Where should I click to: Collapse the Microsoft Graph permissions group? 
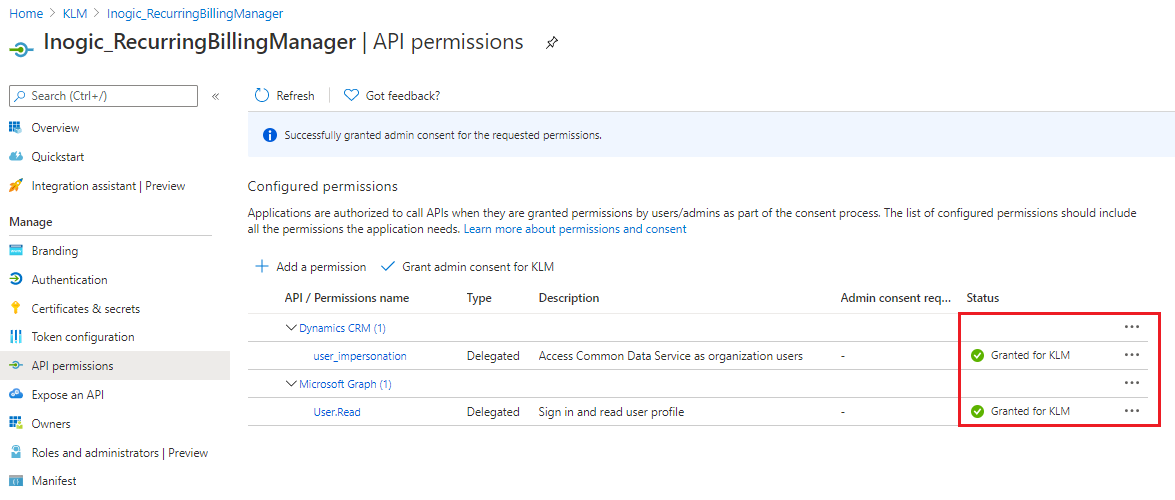coord(291,384)
